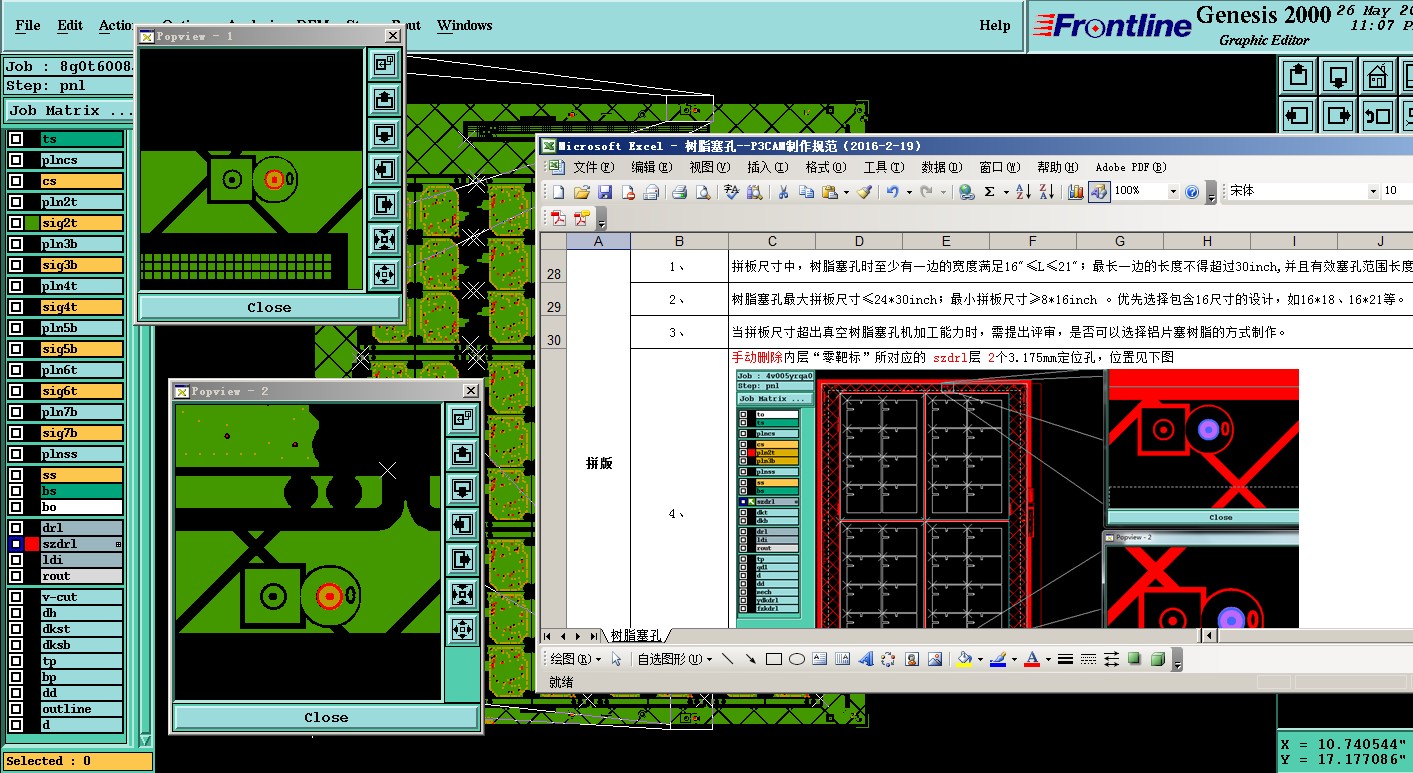Image resolution: width=1413 pixels, height=773 pixels.
Task: Click Close button in Popview - 1
Action: (269, 307)
